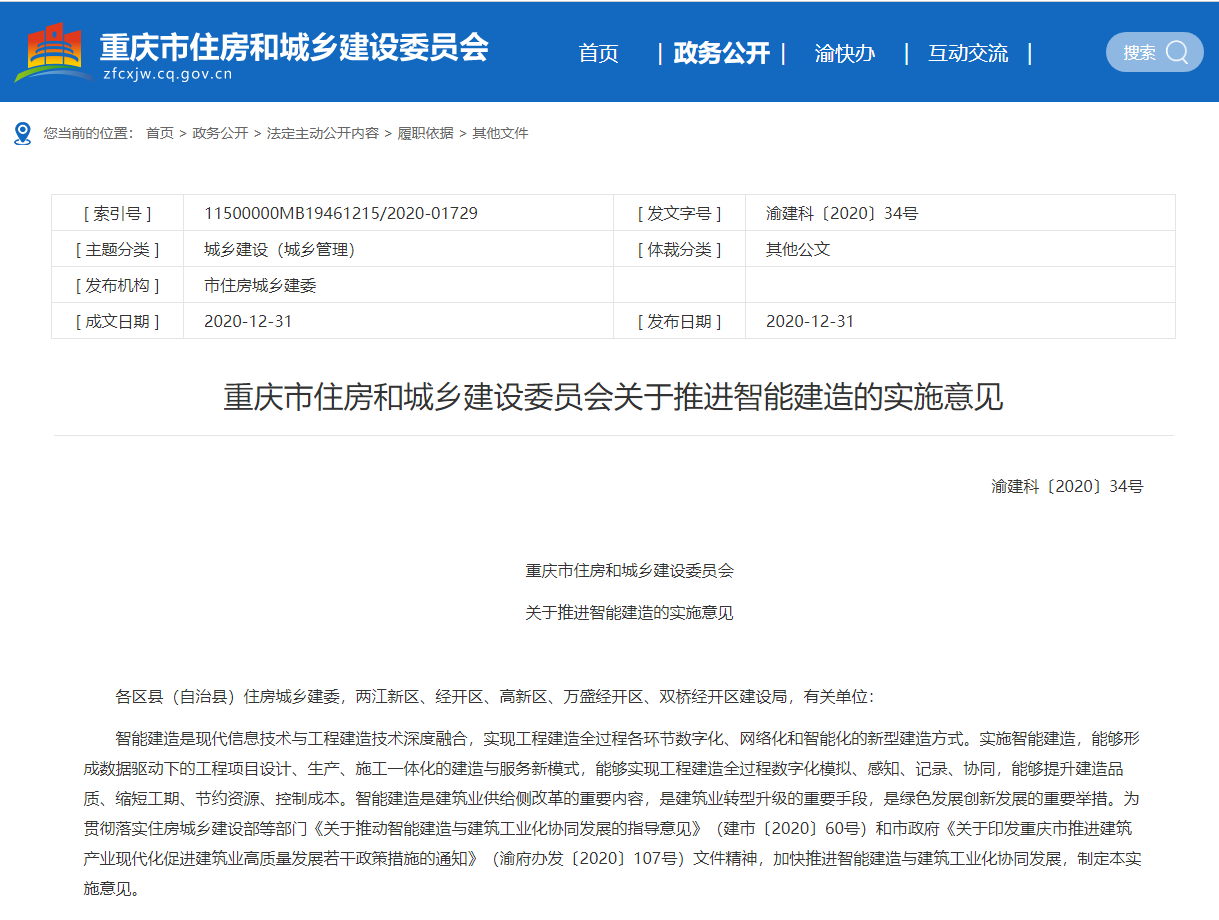Click the [ 发布日期 ] label cell
This screenshot has height=920, width=1219.
pos(679,321)
